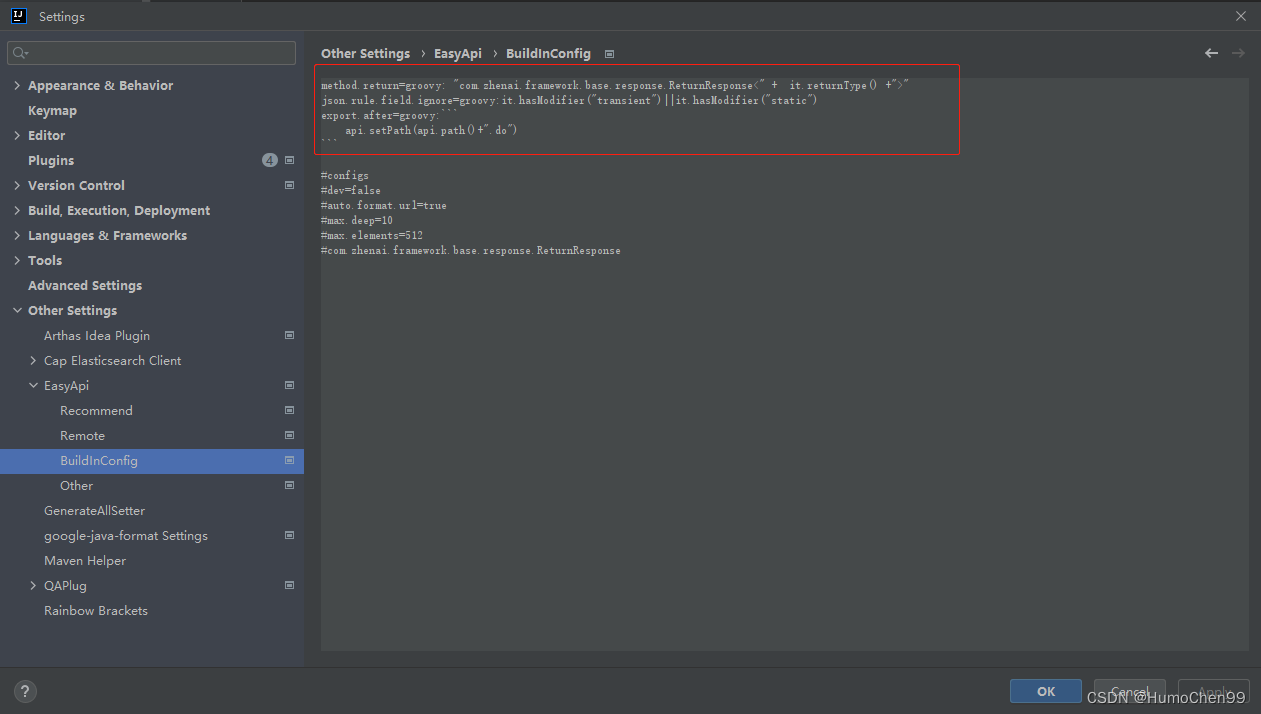This screenshot has width=1261, height=714.
Task: Go forward with the right arrow
Action: click(1238, 53)
